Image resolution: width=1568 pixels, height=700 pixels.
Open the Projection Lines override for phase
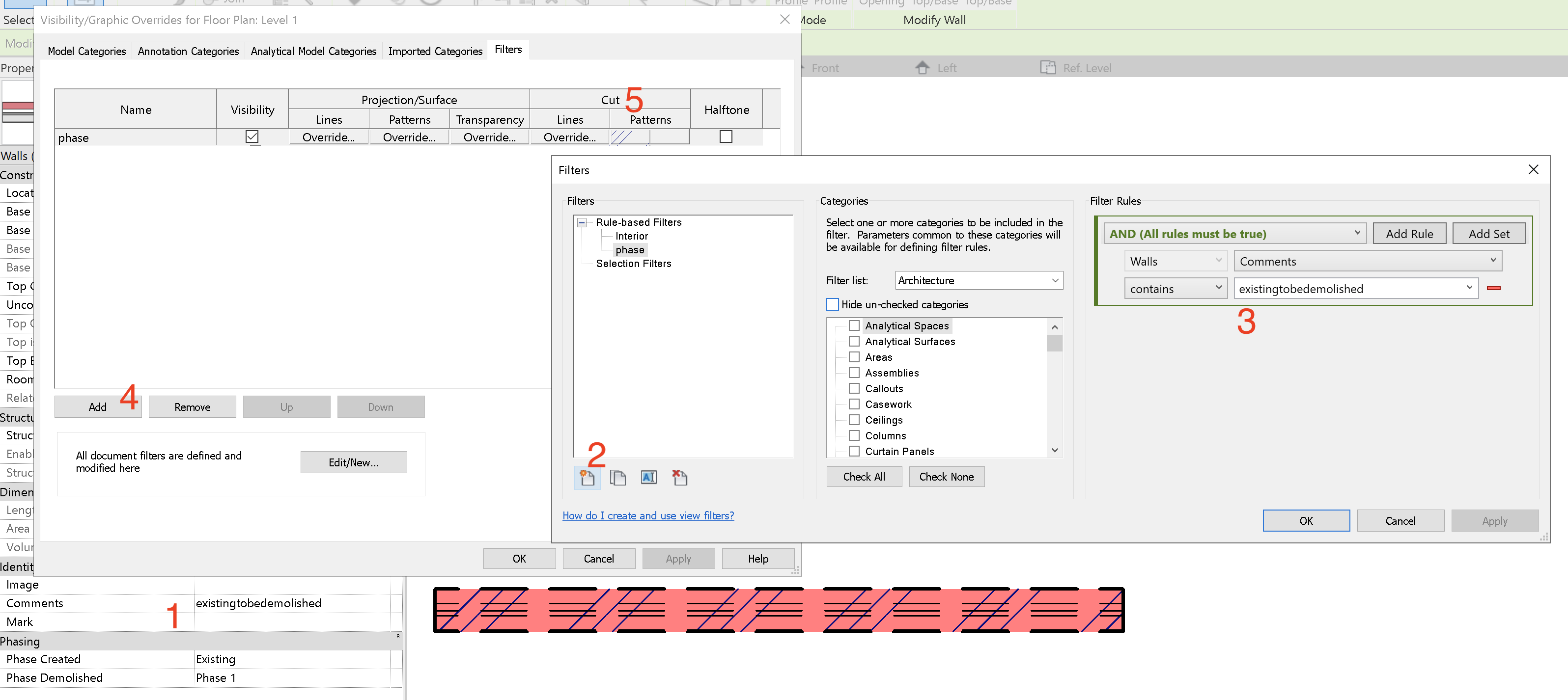pos(328,137)
